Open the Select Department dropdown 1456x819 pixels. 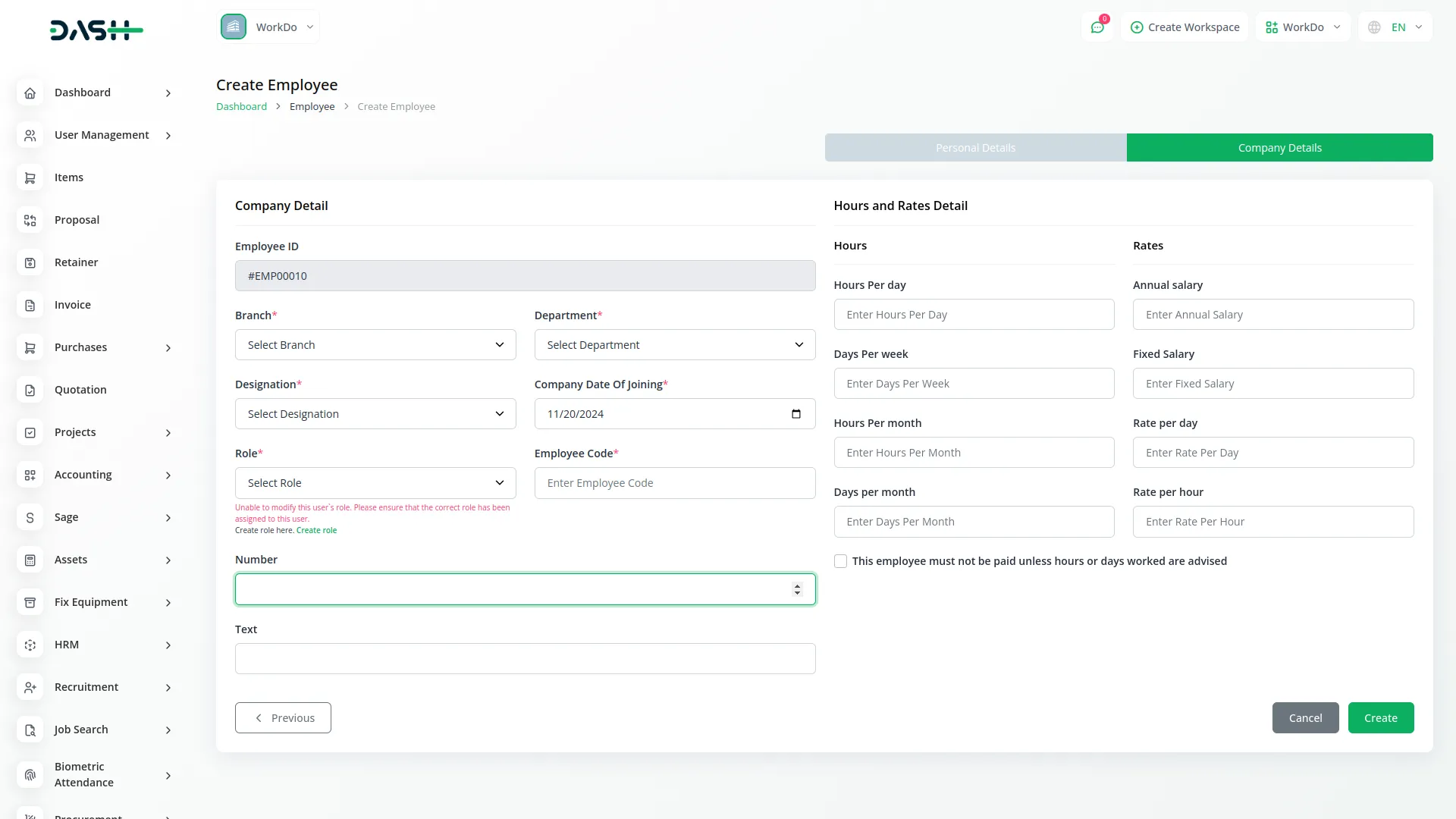click(674, 345)
